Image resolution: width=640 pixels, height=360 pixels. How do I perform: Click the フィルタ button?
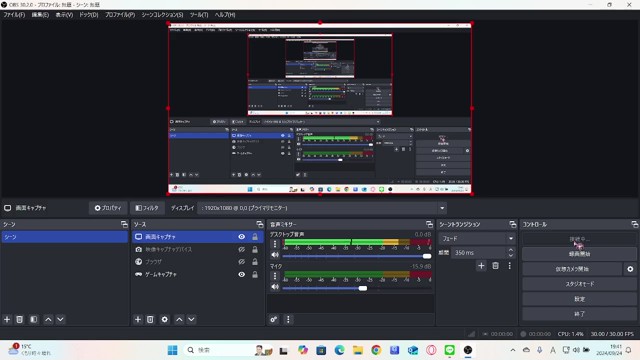coord(147,208)
